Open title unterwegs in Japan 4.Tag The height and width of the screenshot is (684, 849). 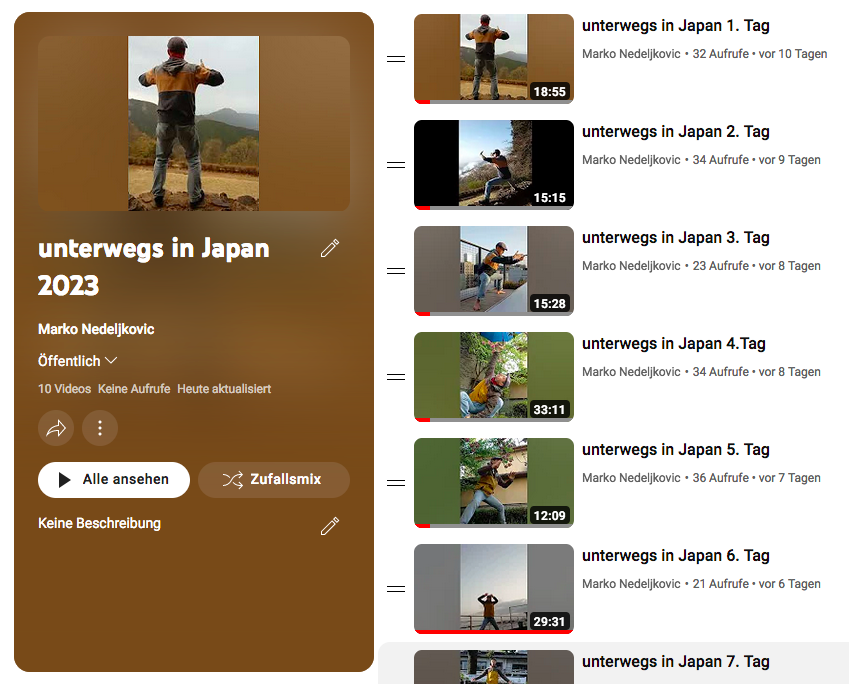click(674, 344)
